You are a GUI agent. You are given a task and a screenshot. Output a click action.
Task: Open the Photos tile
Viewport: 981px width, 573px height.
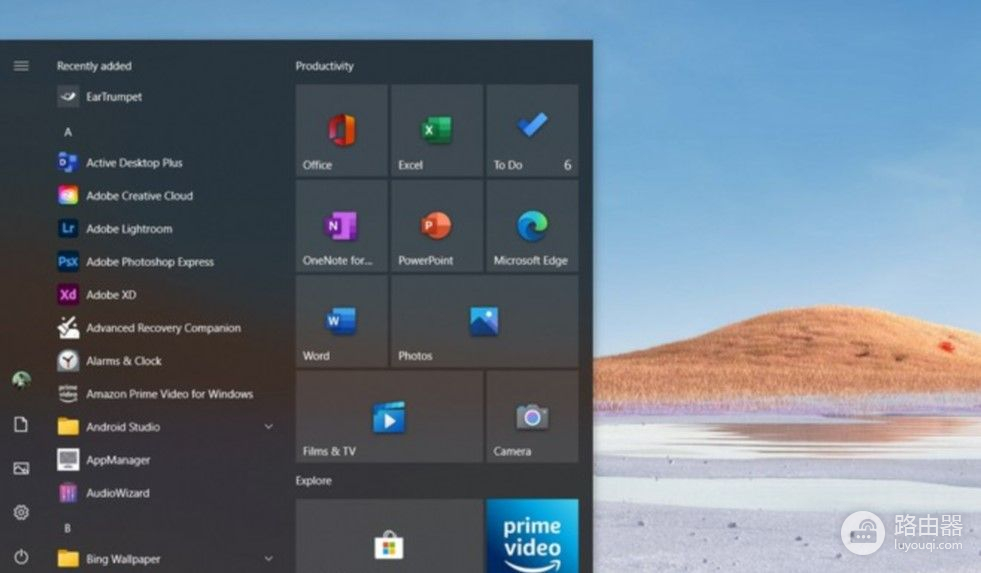coord(485,322)
